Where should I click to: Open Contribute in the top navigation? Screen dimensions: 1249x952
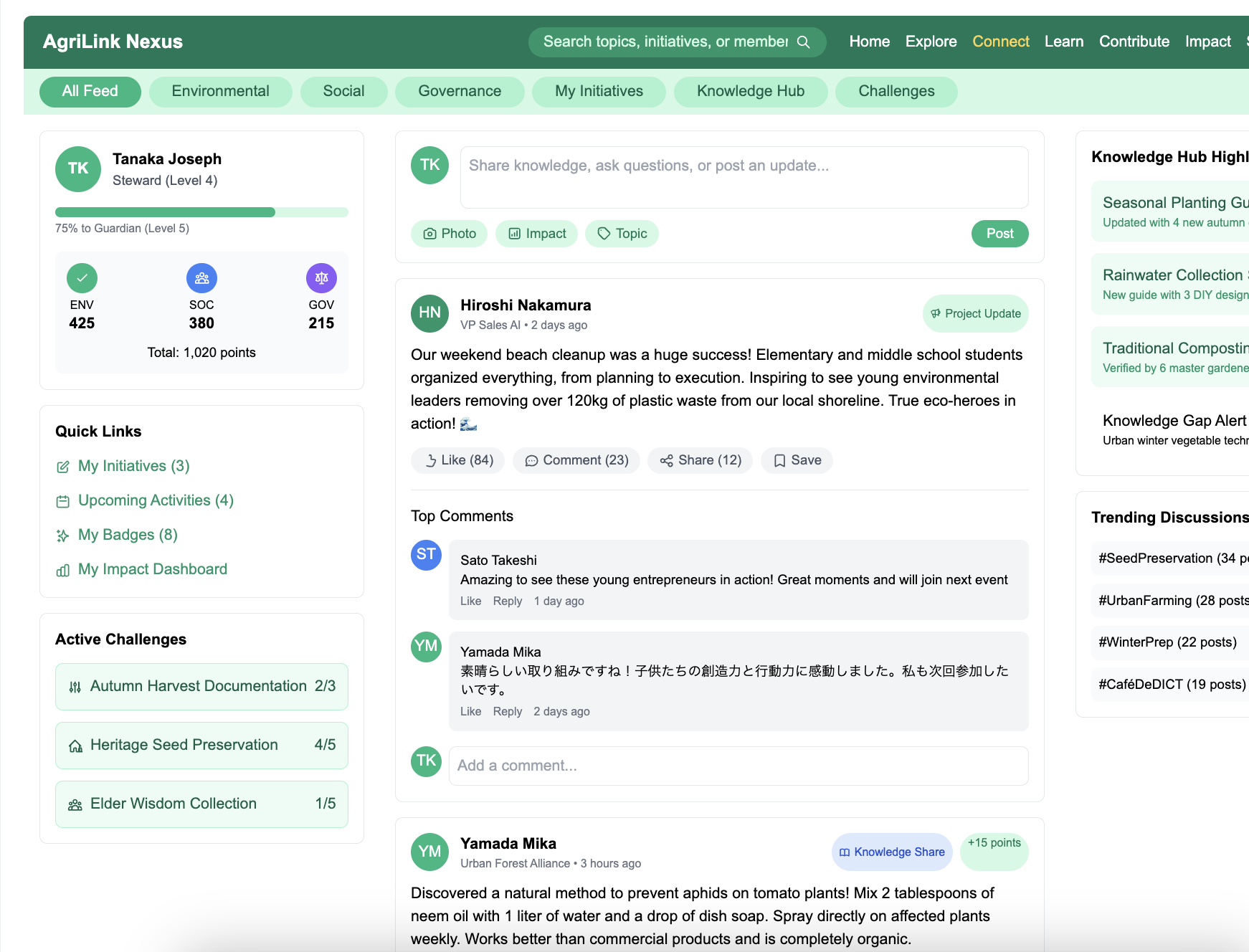(1134, 42)
